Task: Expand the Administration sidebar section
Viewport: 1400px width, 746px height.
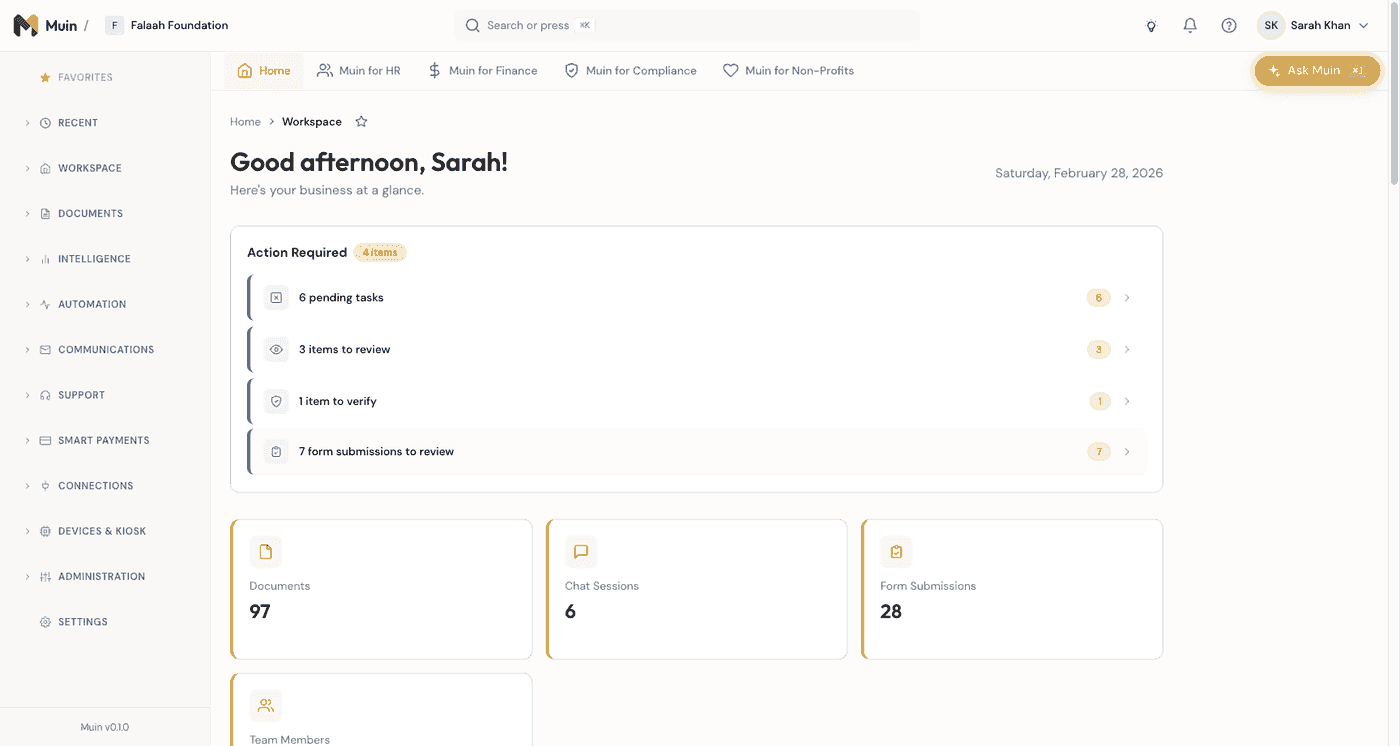Action: tap(28, 577)
